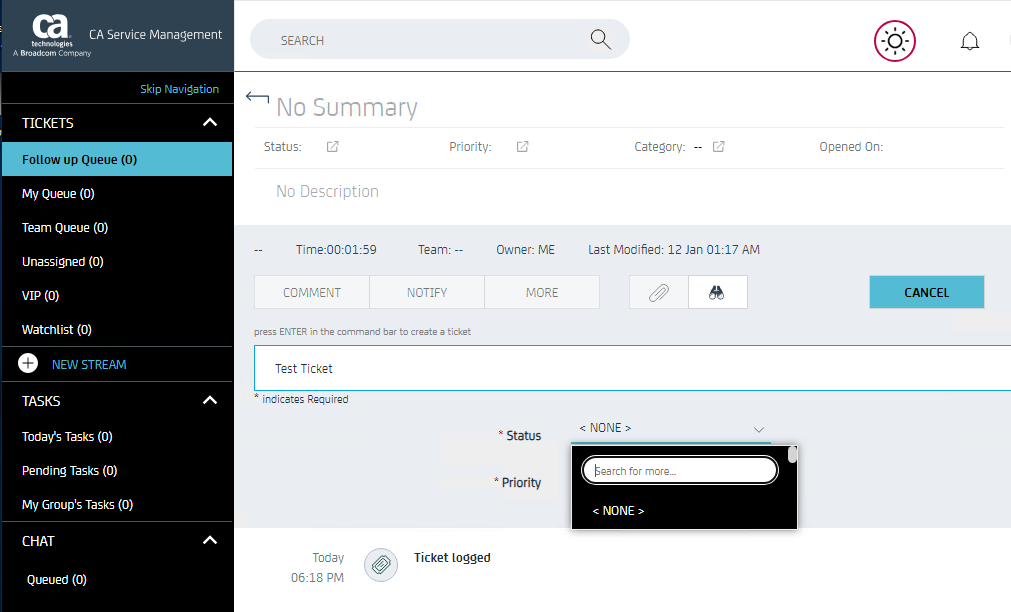Click the Owner: ME text
The height and width of the screenshot is (612, 1011).
525,250
